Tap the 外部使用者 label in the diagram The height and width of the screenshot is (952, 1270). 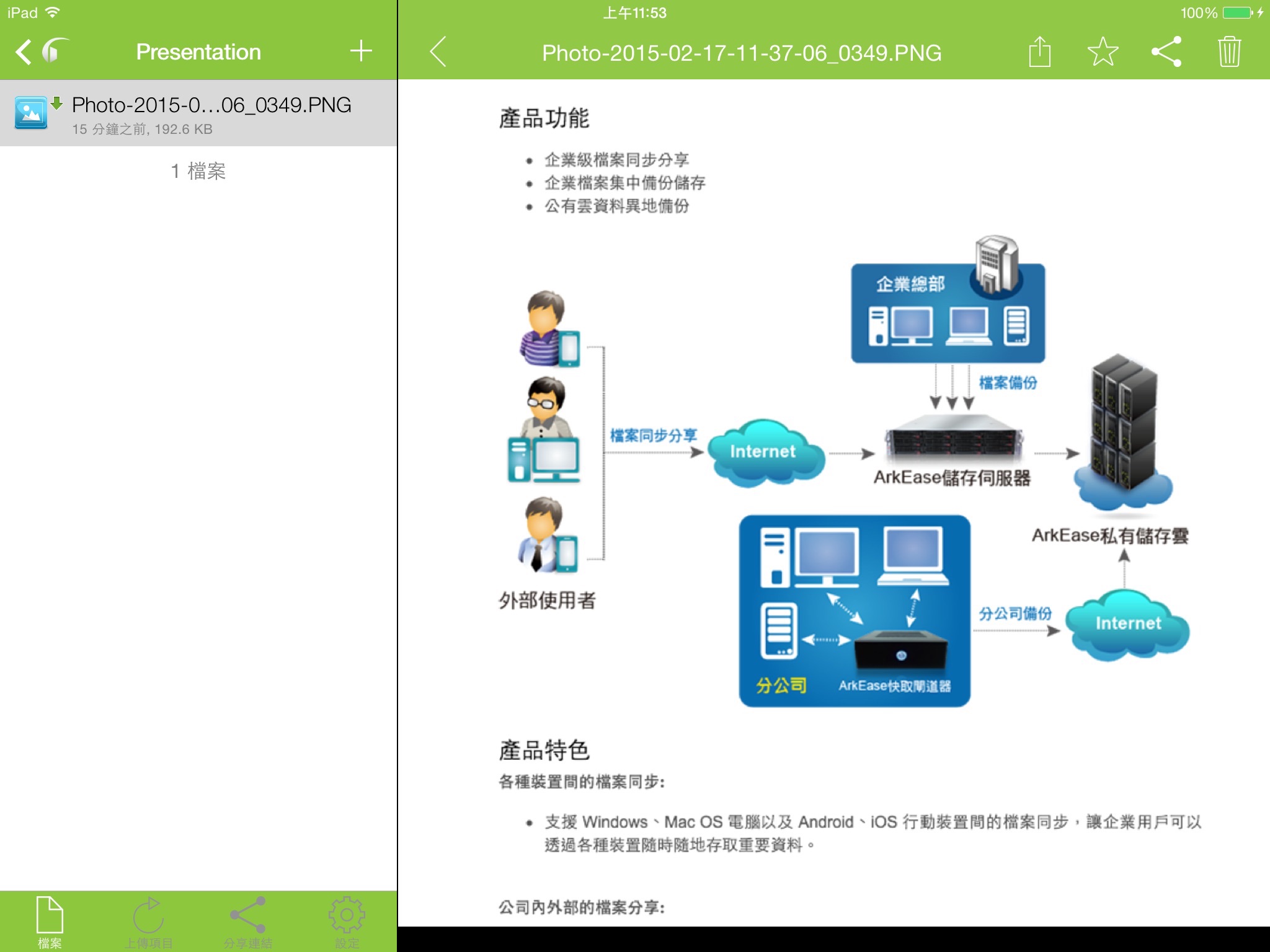click(547, 600)
